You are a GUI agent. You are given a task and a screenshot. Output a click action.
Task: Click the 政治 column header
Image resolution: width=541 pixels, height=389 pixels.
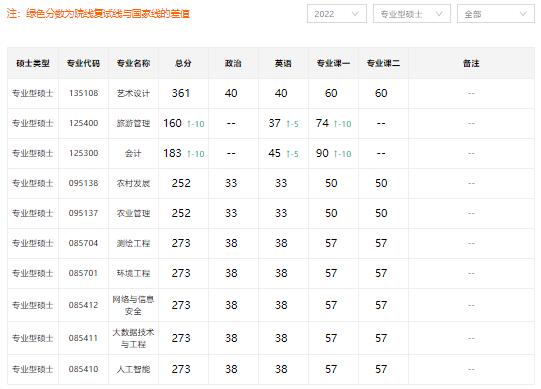233,63
